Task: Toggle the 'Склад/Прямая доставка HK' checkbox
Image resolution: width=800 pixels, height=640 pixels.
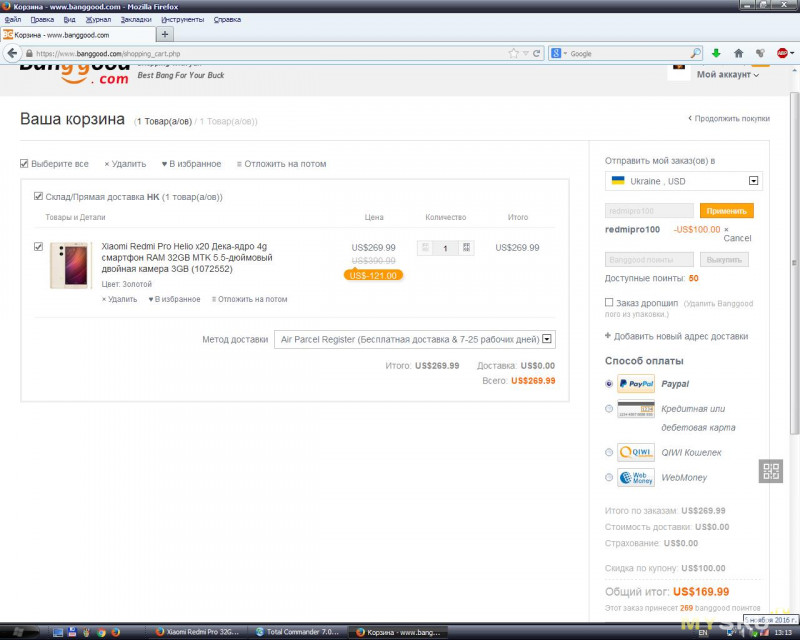Action: point(38,196)
